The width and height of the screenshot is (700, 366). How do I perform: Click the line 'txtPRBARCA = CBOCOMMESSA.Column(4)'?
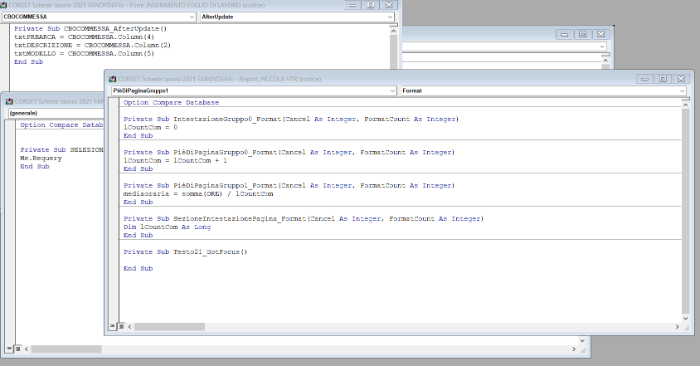tap(84, 37)
